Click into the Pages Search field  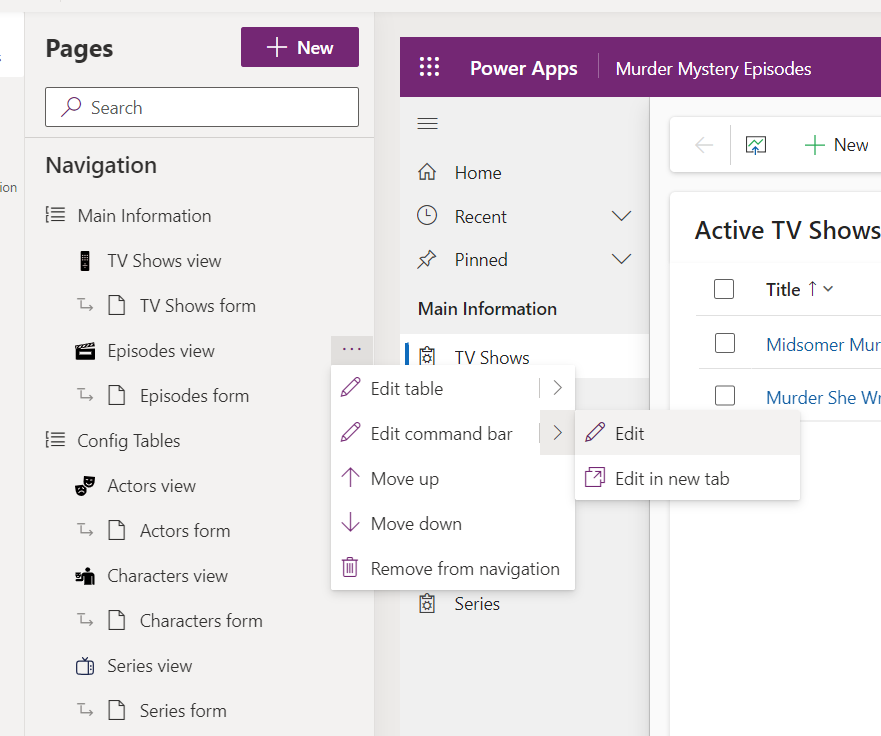pyautogui.click(x=202, y=107)
